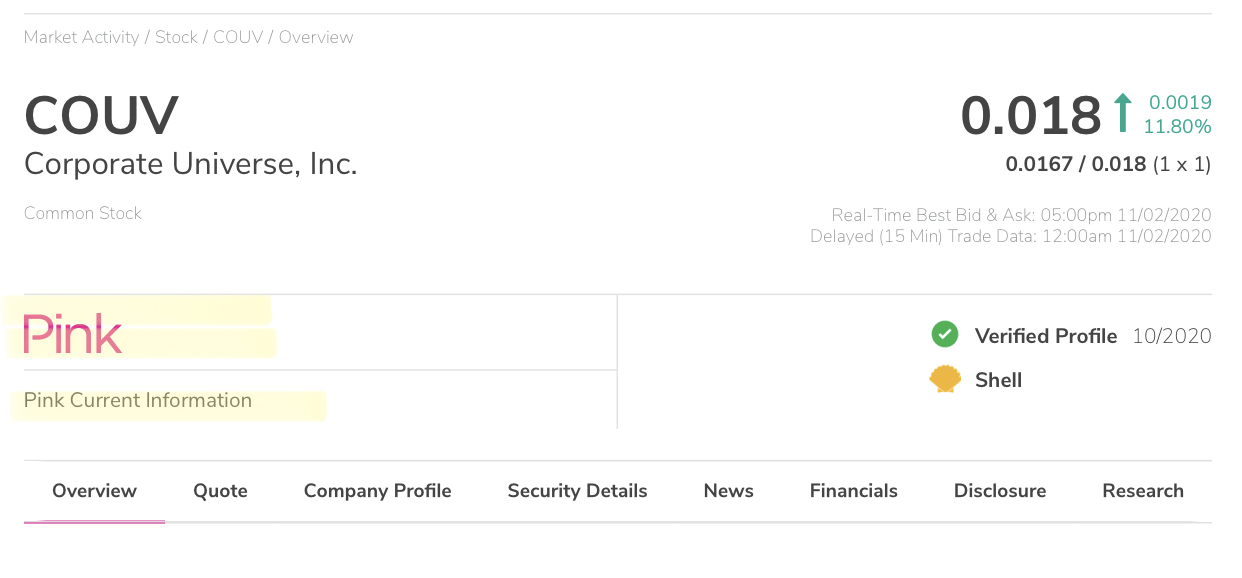
Task: Go to the News tab
Action: 728,491
